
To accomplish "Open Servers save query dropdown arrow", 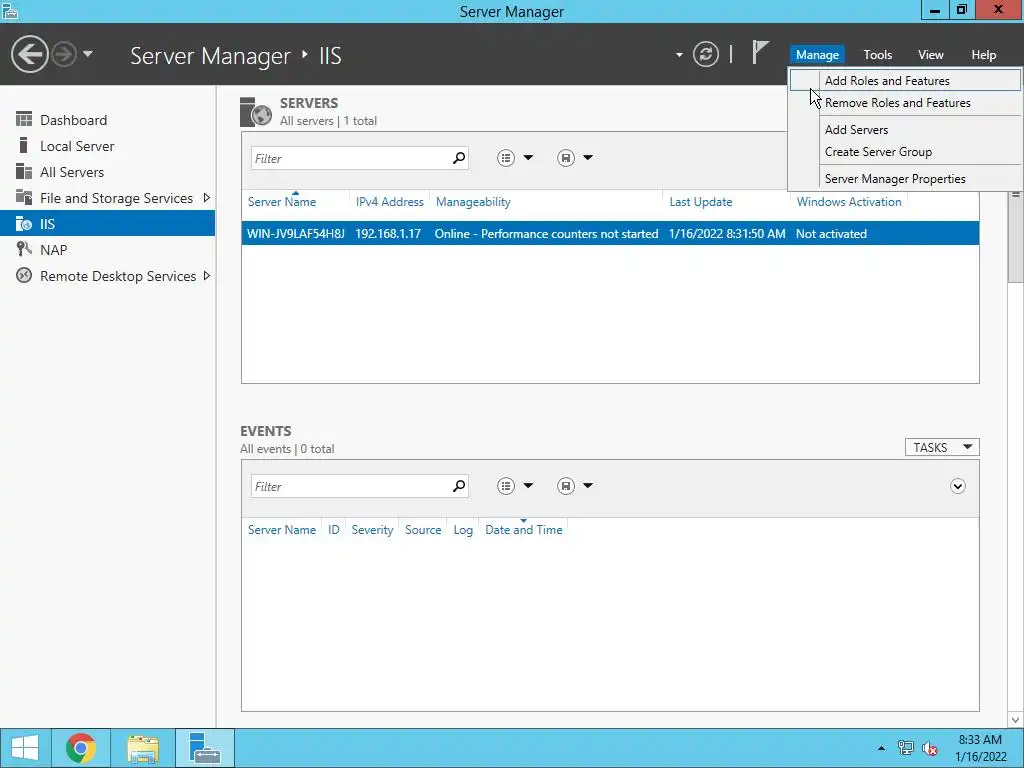I will [x=588, y=157].
